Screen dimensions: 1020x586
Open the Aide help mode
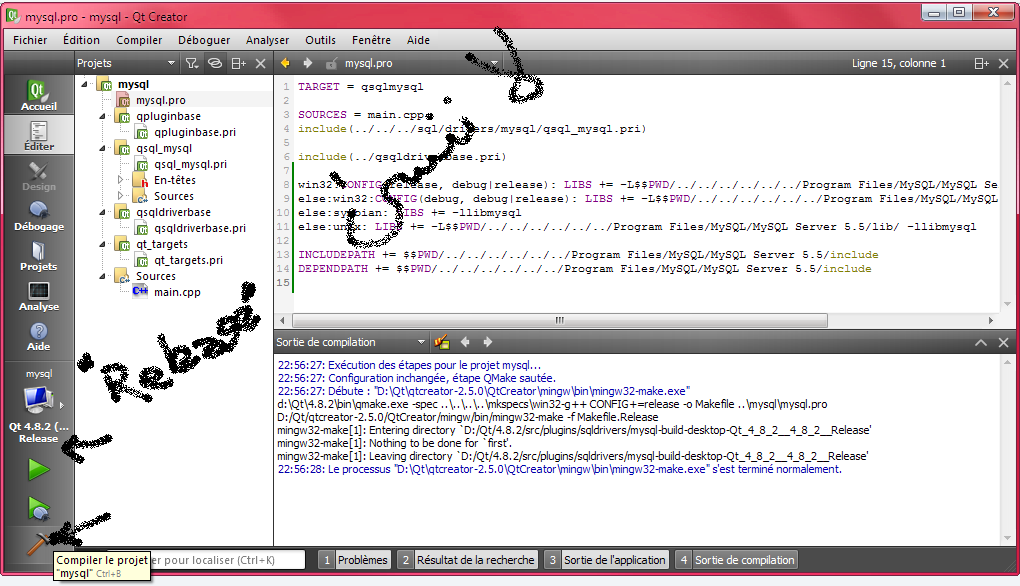tap(38, 336)
